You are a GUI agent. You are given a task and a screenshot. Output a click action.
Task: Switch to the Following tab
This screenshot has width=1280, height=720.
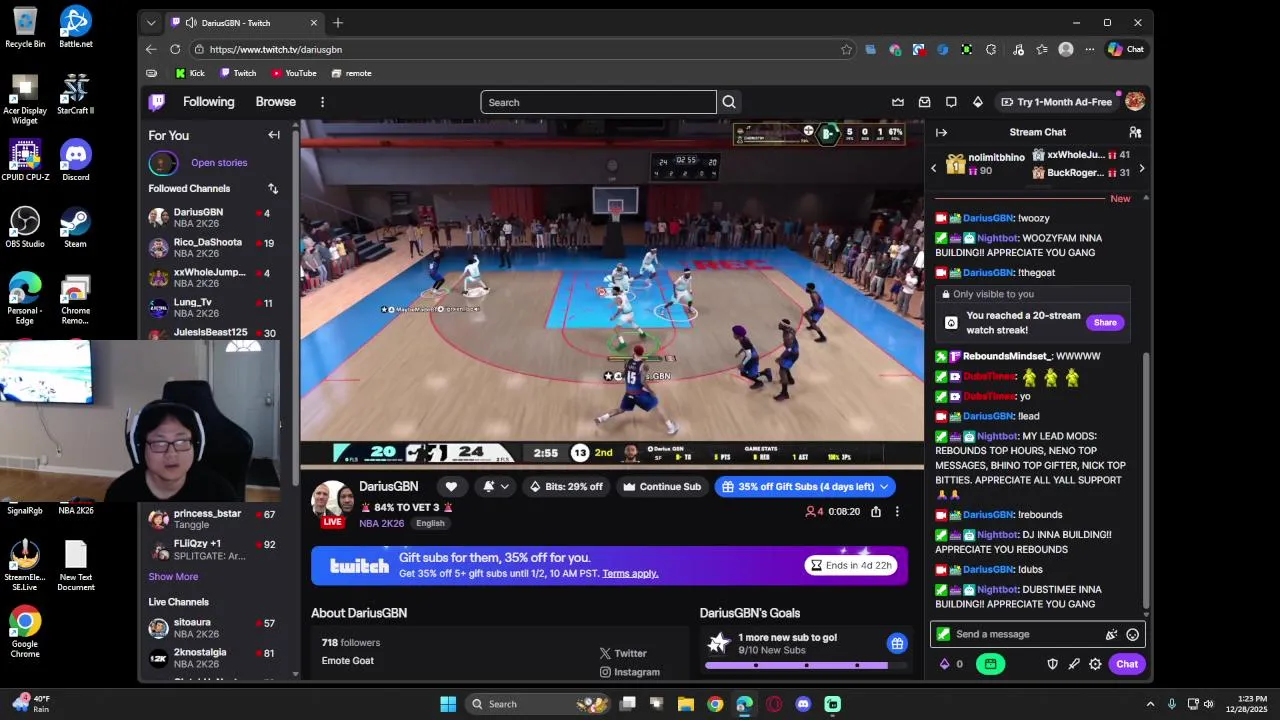pyautogui.click(x=208, y=102)
